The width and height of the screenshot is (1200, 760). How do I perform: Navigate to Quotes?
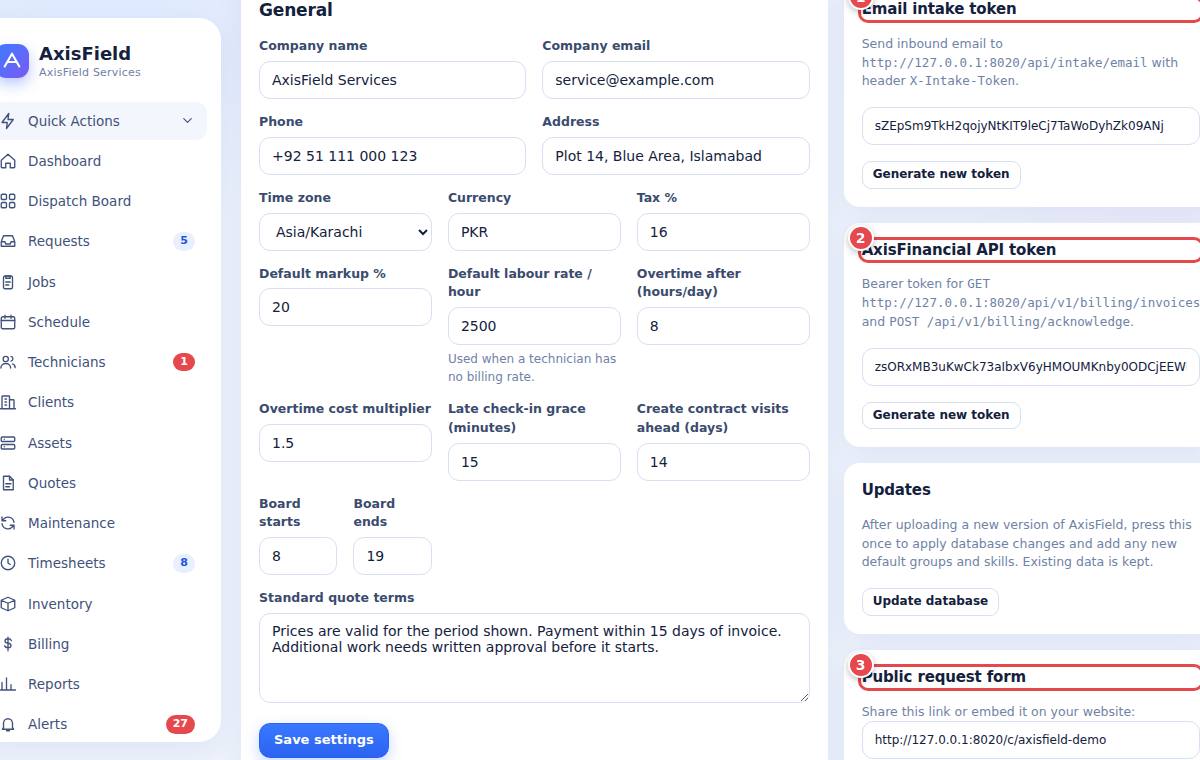click(x=98, y=483)
